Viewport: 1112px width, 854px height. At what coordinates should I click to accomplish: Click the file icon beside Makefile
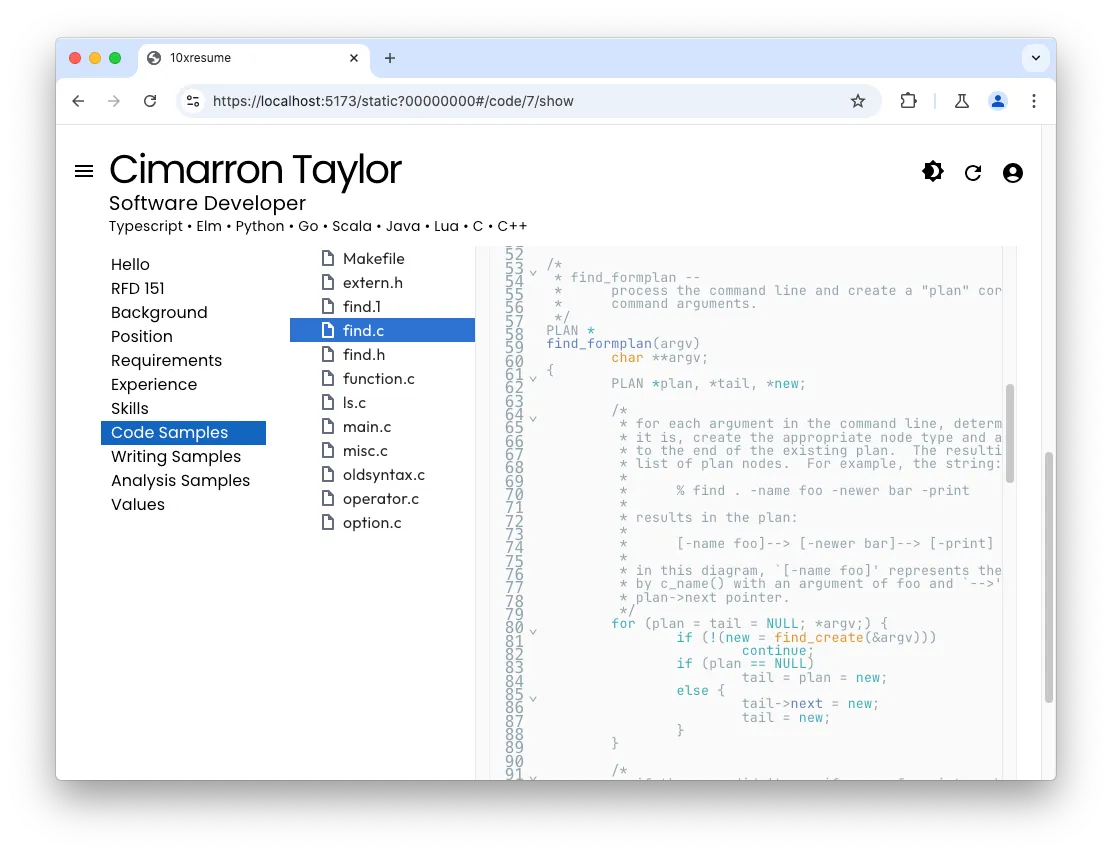coord(328,258)
